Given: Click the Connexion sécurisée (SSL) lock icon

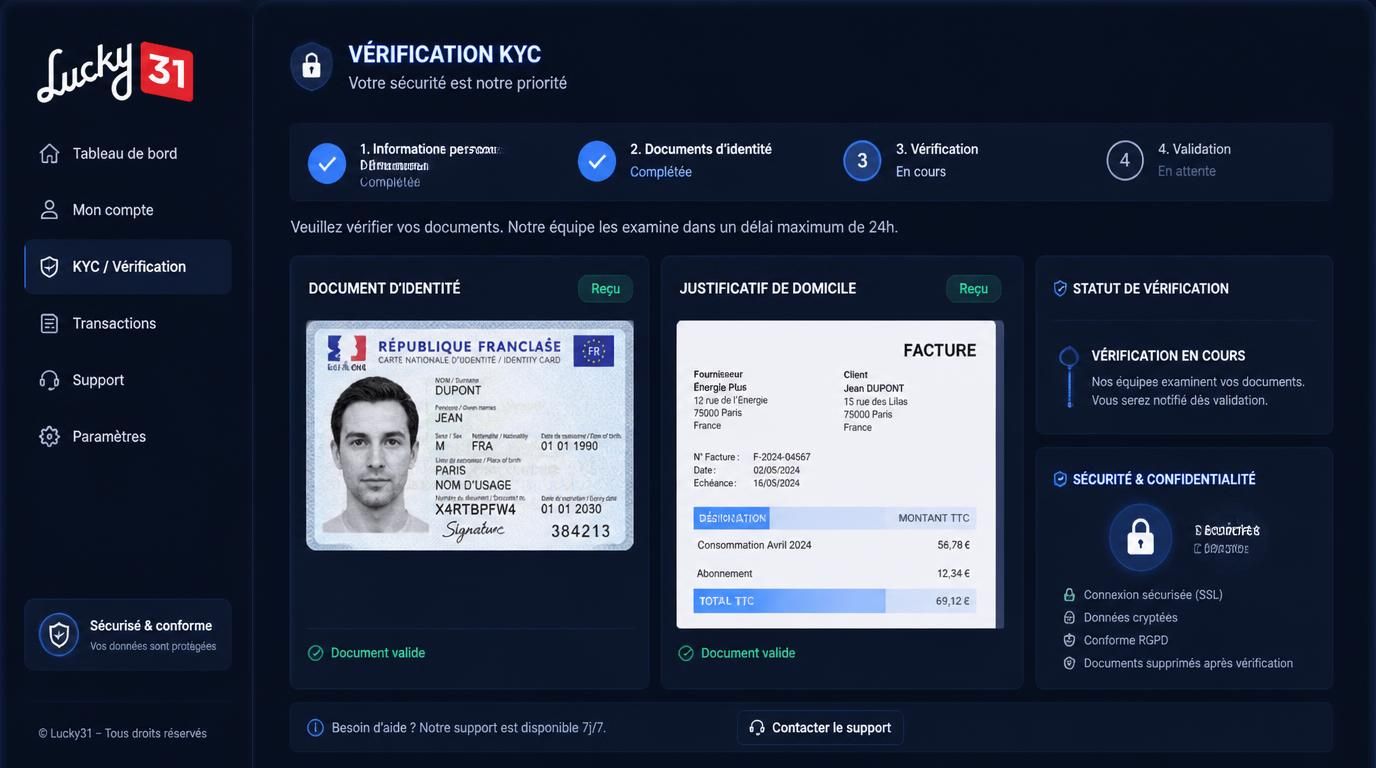Looking at the screenshot, I should click(x=1069, y=595).
